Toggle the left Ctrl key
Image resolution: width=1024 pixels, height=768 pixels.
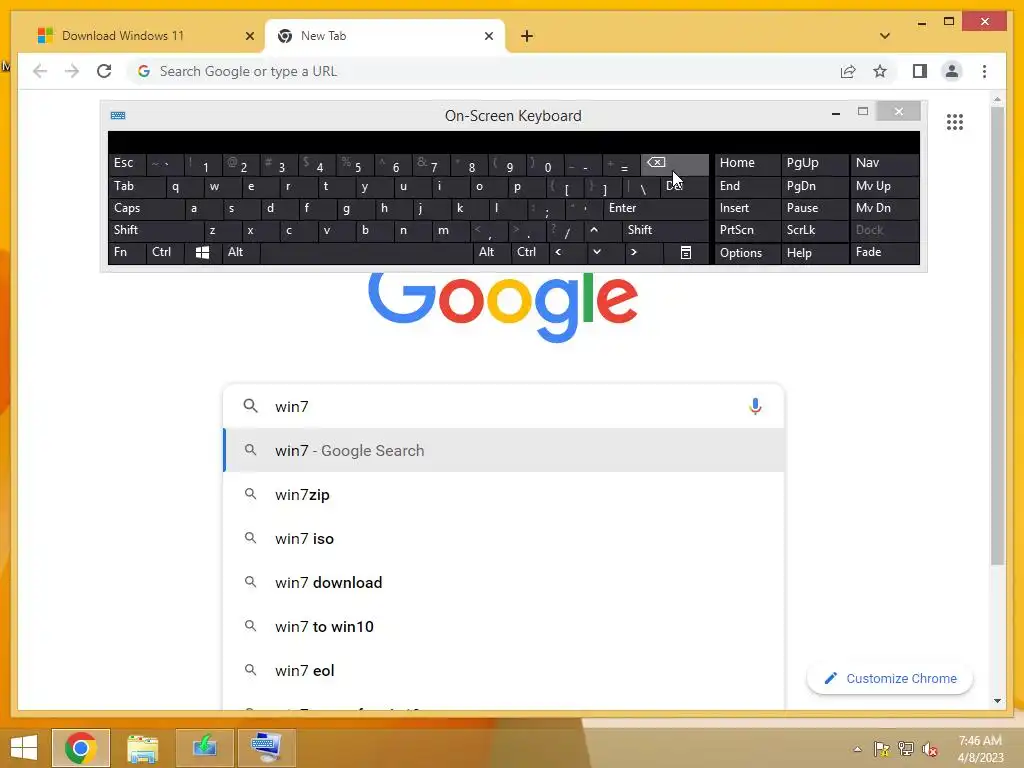point(165,252)
